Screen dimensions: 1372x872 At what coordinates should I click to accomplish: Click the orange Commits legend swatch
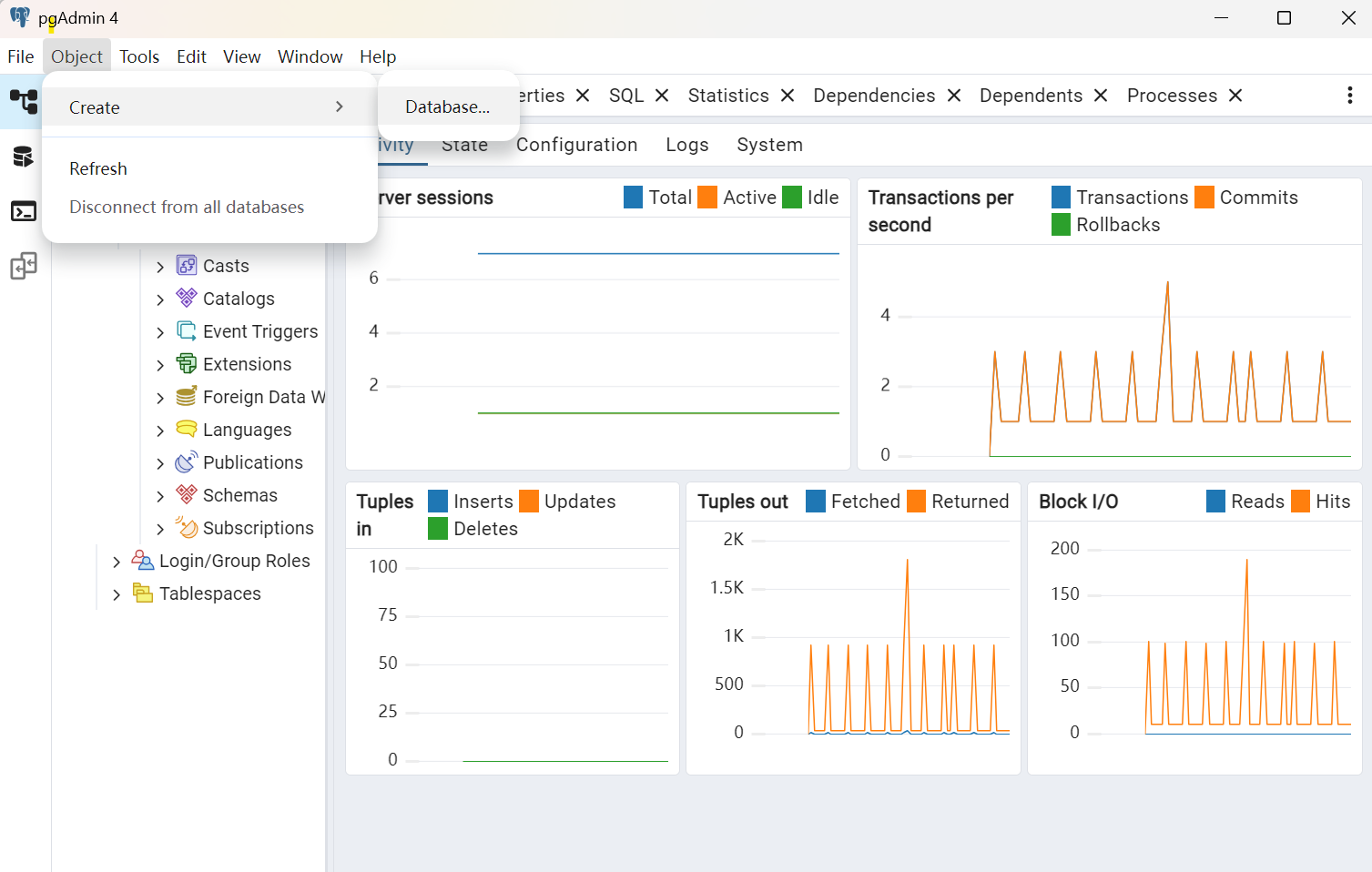click(1204, 198)
